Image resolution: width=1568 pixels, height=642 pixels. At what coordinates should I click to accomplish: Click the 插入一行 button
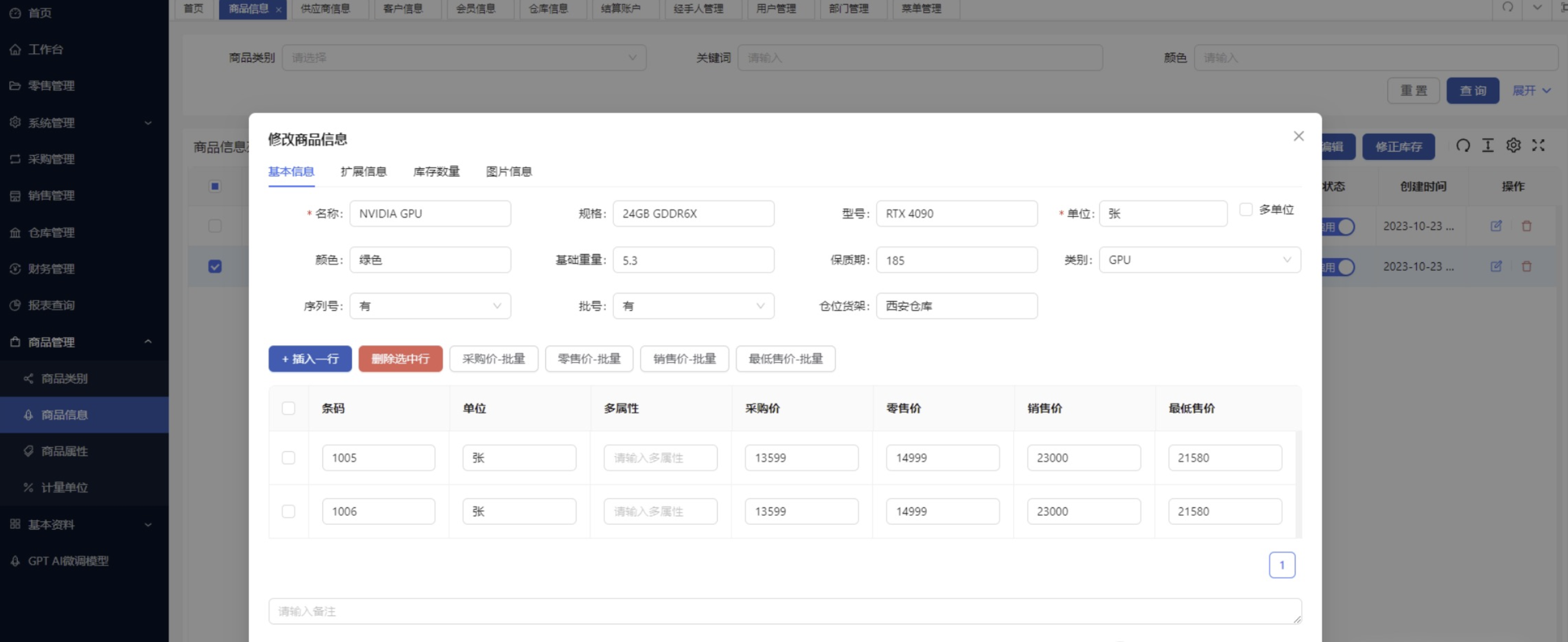pyautogui.click(x=310, y=359)
